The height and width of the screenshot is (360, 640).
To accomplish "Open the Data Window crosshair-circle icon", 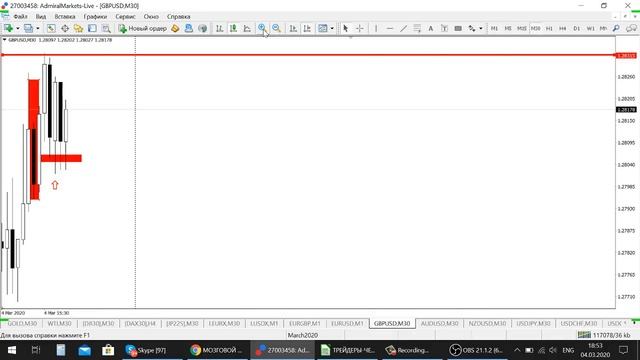I will tap(65, 28).
